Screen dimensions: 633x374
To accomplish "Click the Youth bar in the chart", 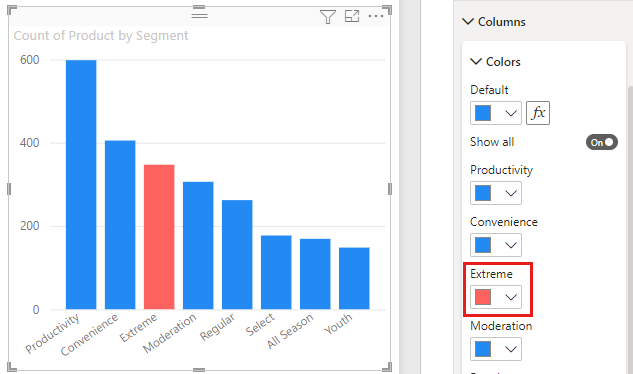I will click(354, 278).
